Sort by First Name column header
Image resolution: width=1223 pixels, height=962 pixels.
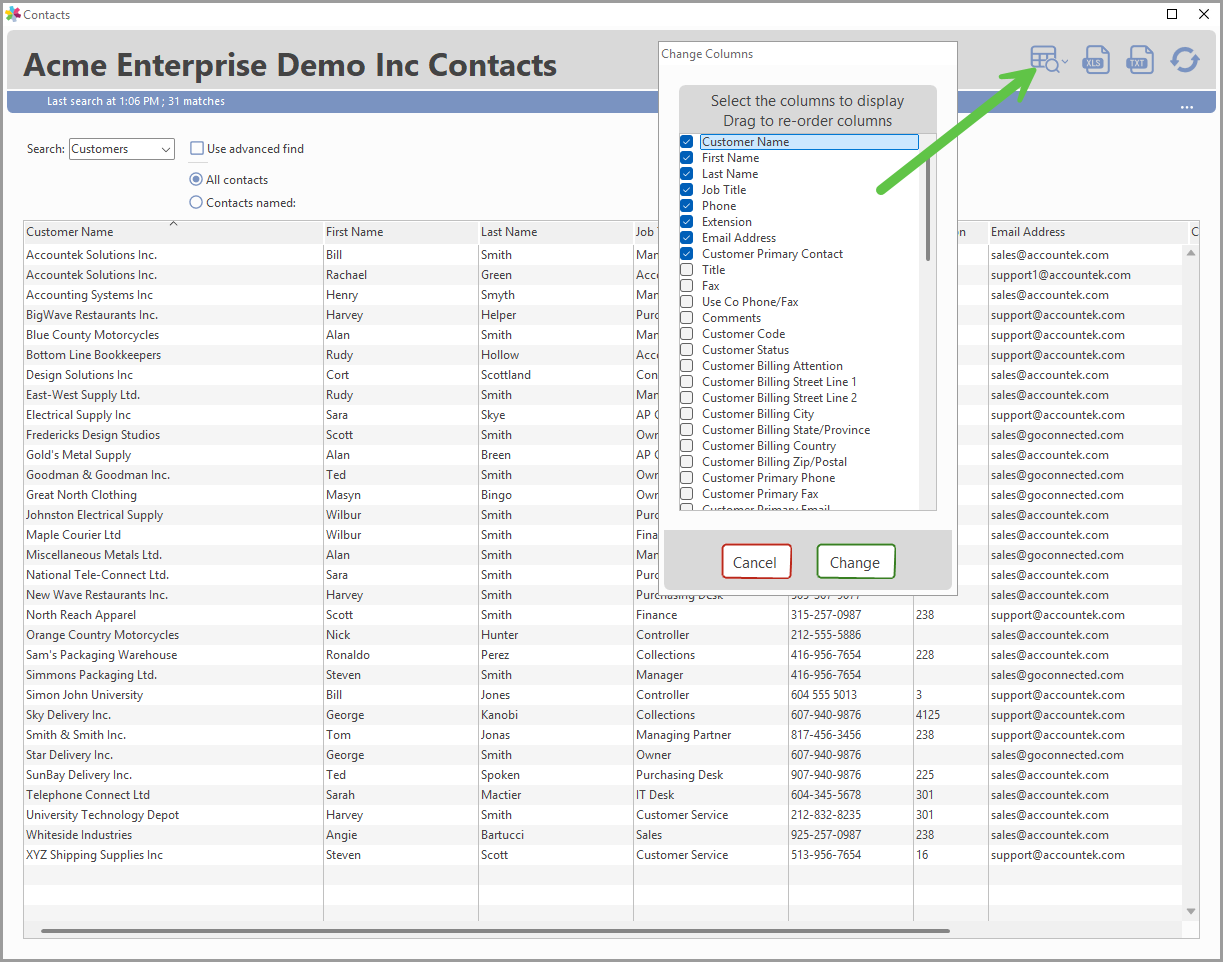click(x=401, y=232)
